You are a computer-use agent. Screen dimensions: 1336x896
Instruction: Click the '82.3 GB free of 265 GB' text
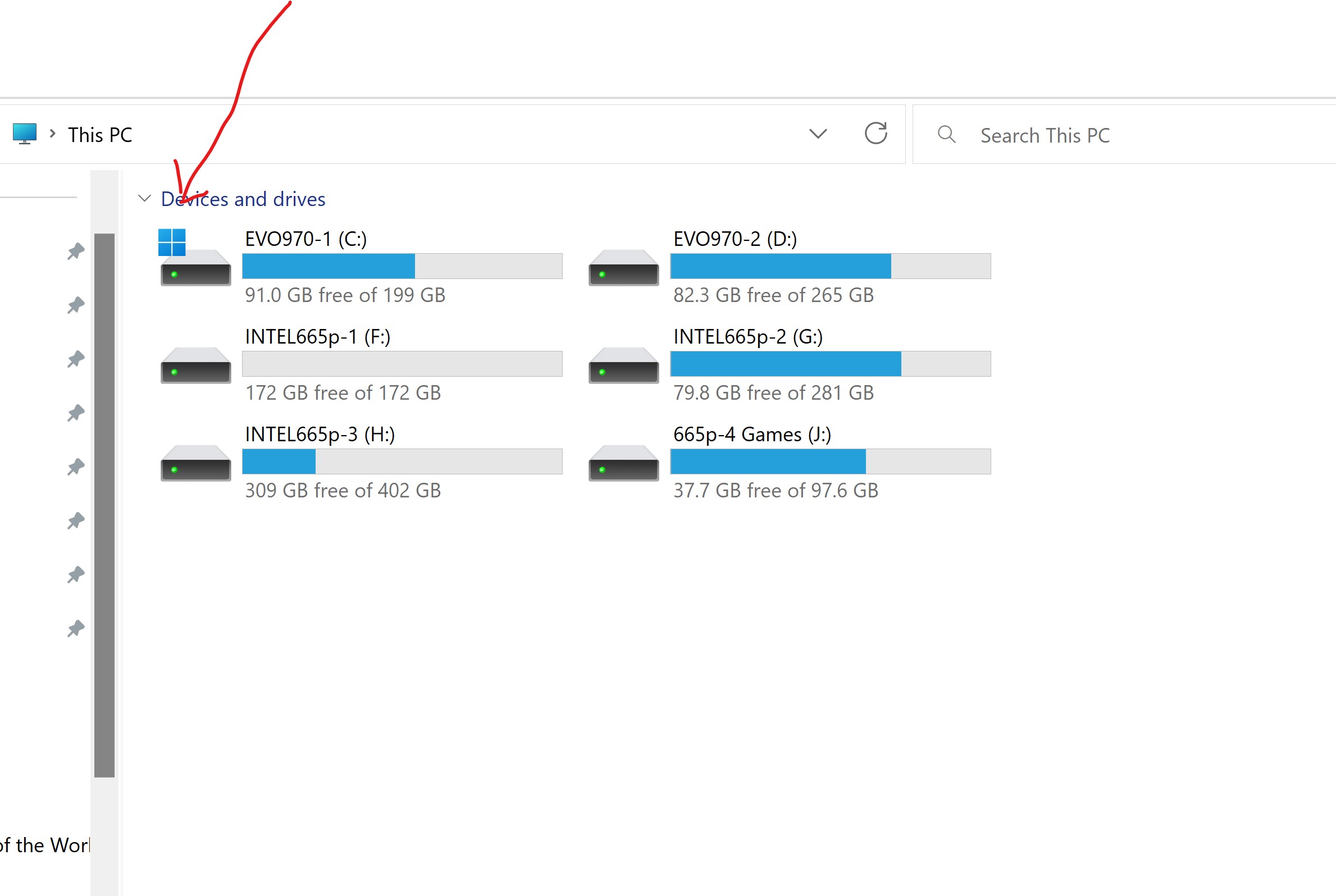[x=774, y=295]
